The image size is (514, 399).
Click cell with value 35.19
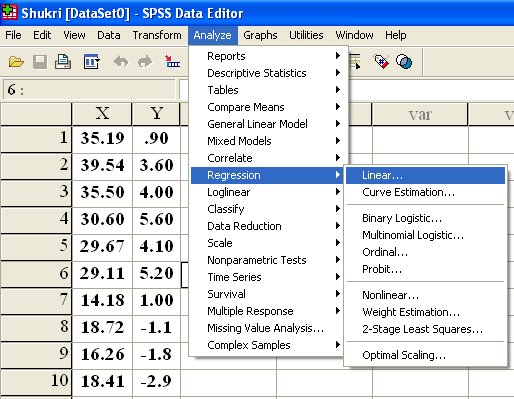point(102,139)
